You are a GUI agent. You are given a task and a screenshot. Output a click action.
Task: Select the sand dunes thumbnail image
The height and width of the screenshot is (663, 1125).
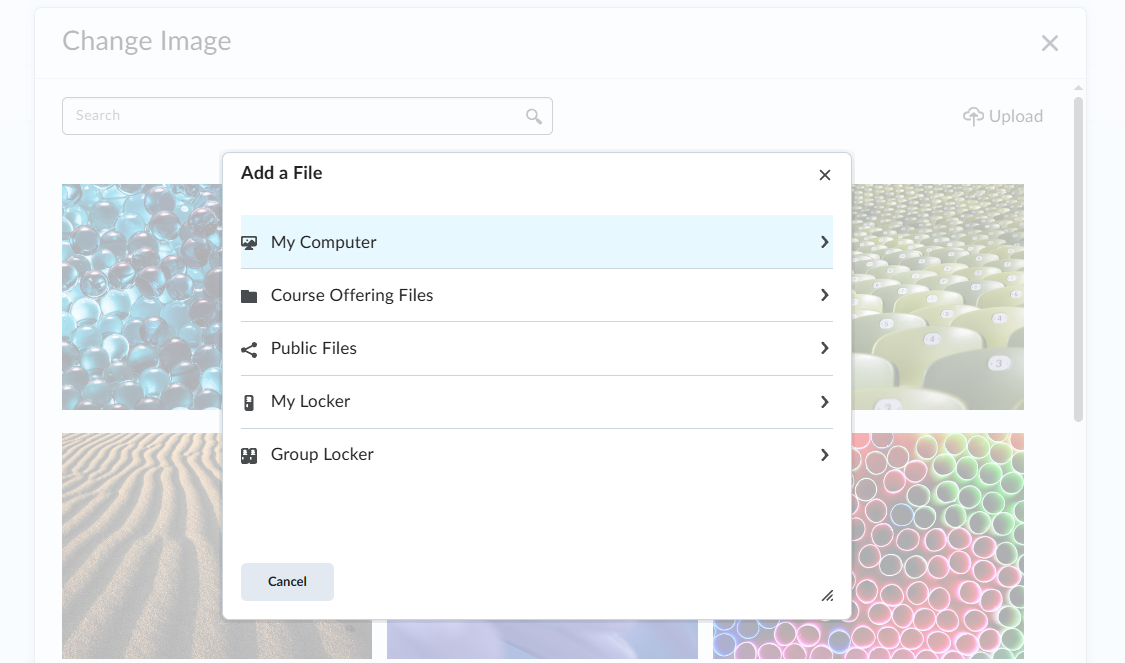[142, 545]
